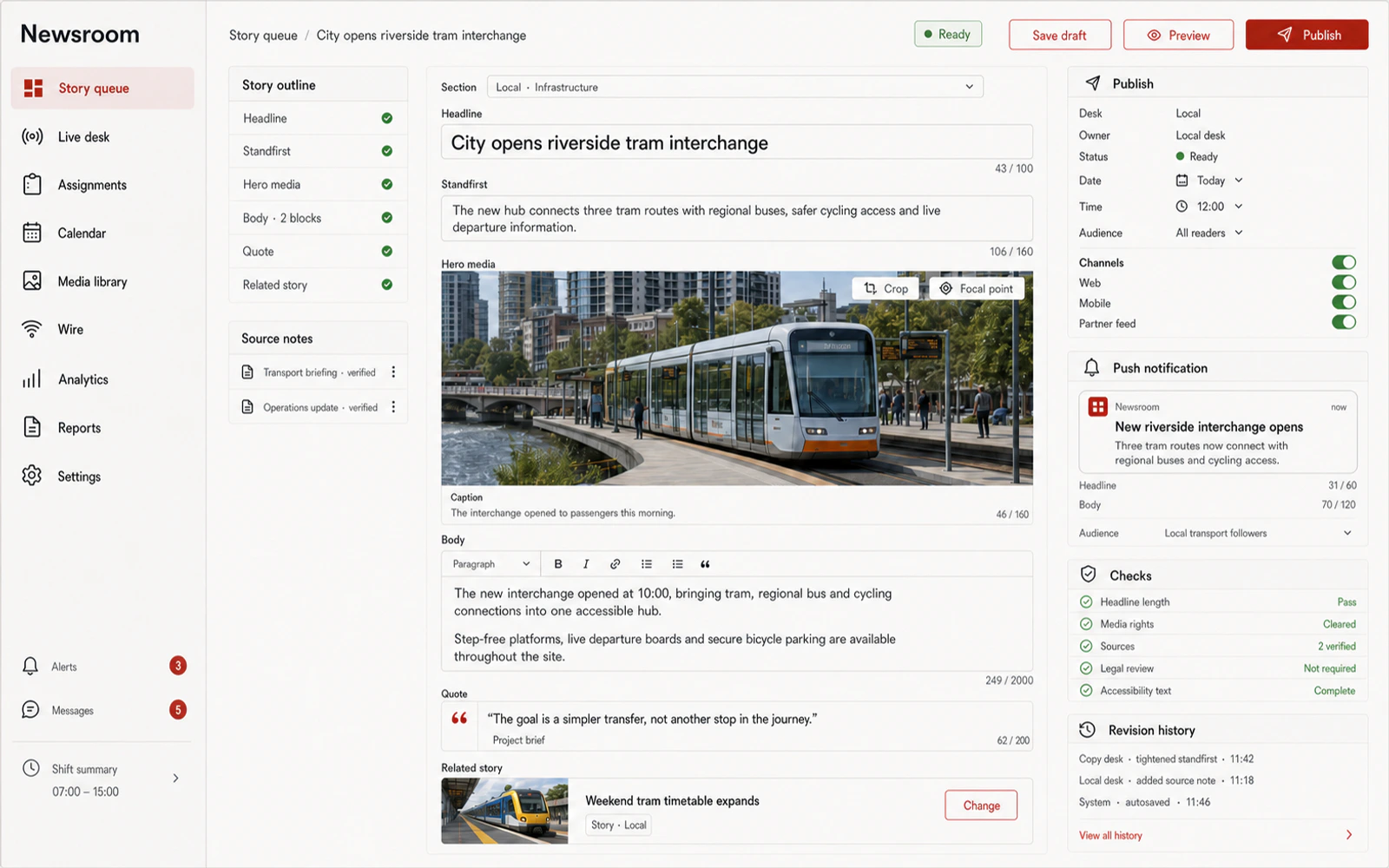Open the Story queue sidebar item

102,88
